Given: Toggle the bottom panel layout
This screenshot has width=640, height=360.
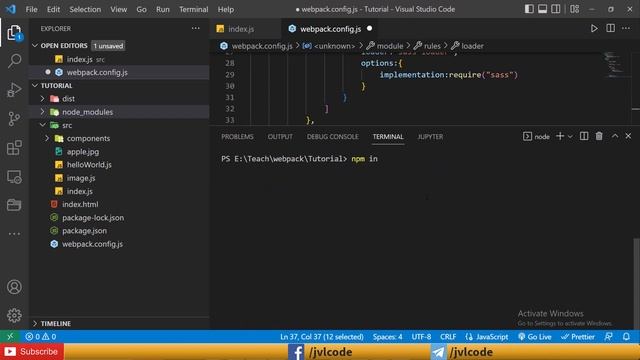Looking at the screenshot, I should point(542,9).
